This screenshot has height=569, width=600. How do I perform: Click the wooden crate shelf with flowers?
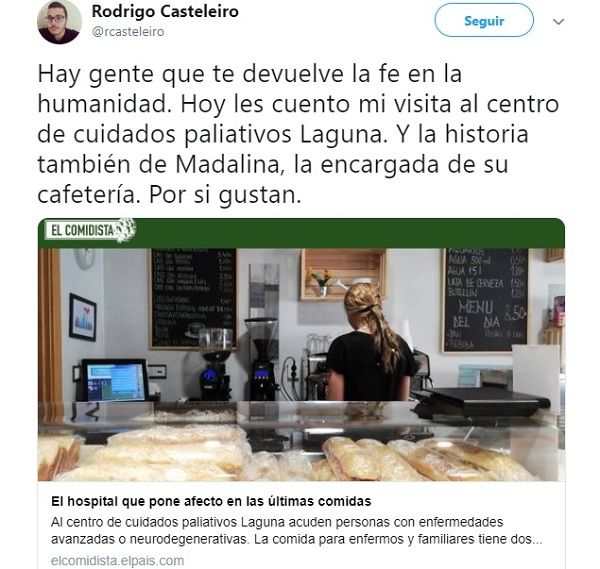pyautogui.click(x=343, y=274)
